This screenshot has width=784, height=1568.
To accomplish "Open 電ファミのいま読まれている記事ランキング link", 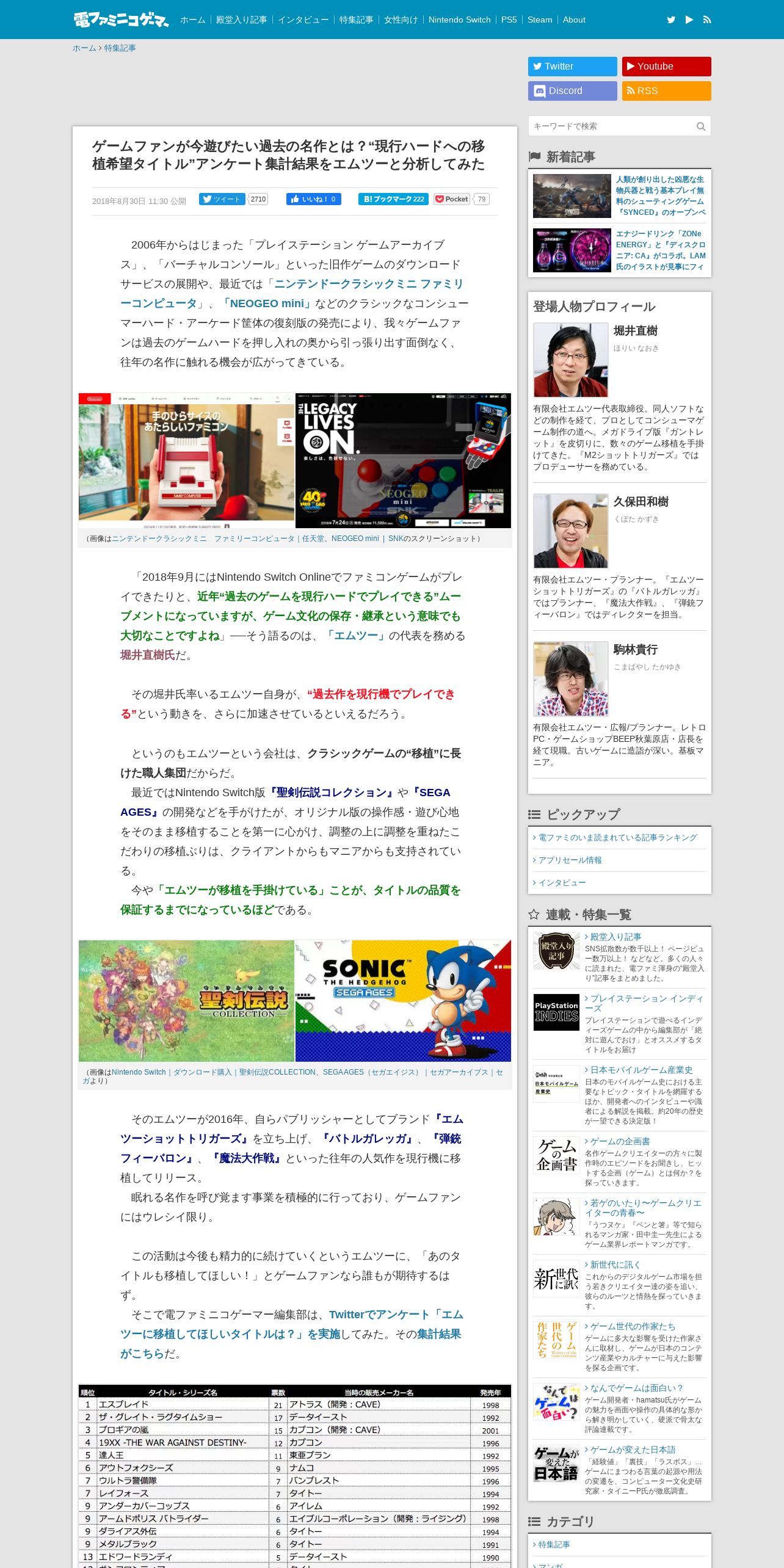I will (x=617, y=838).
